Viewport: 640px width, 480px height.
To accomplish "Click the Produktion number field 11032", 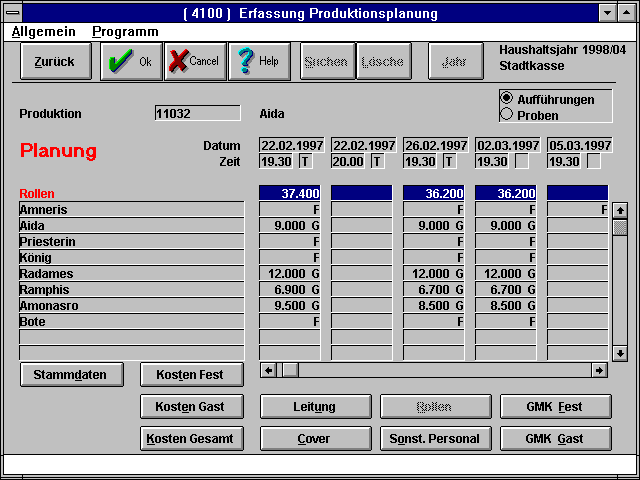I will click(197, 114).
